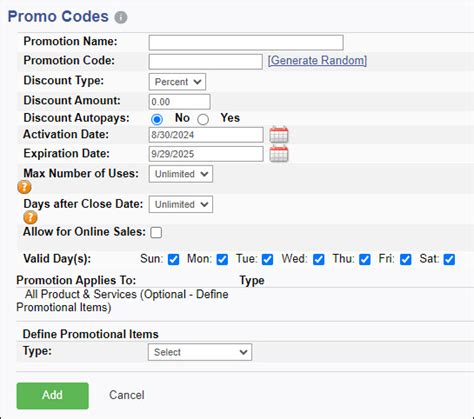Click the Generate Random link
Viewport: 474px width, 419px height.
pyautogui.click(x=317, y=60)
